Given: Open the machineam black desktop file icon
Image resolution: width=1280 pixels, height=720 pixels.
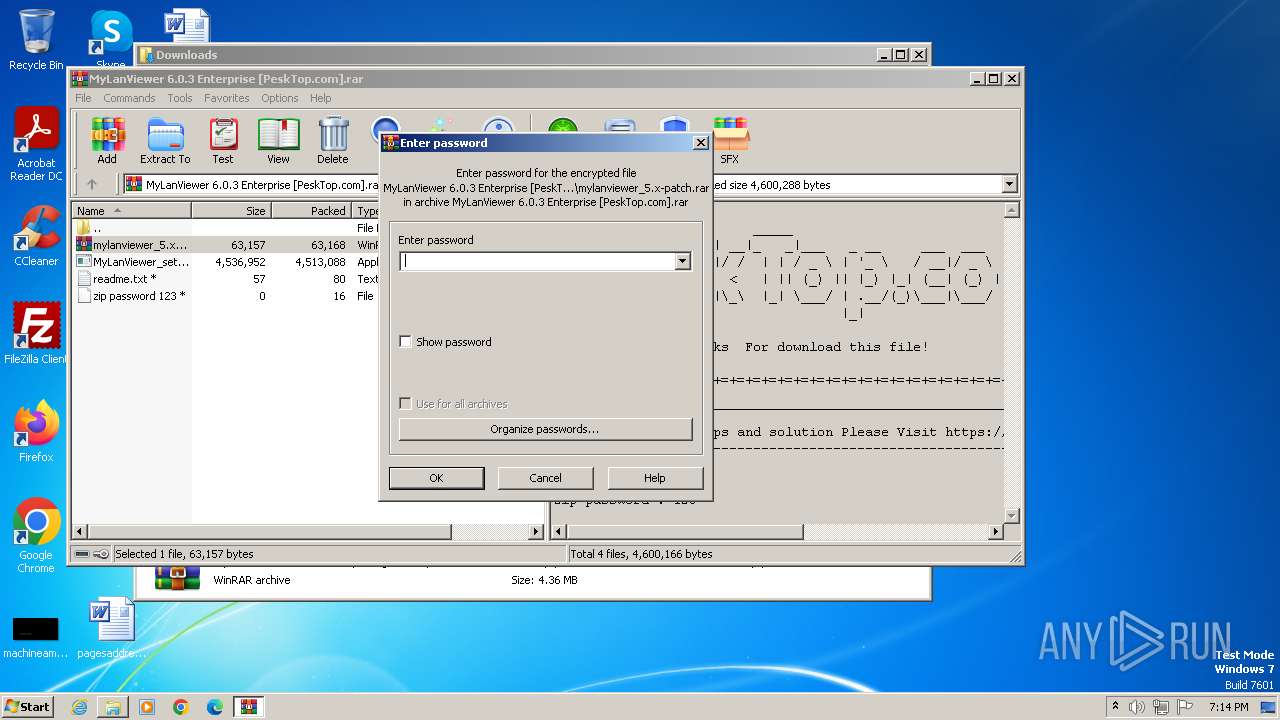Looking at the screenshot, I should click(x=36, y=637).
